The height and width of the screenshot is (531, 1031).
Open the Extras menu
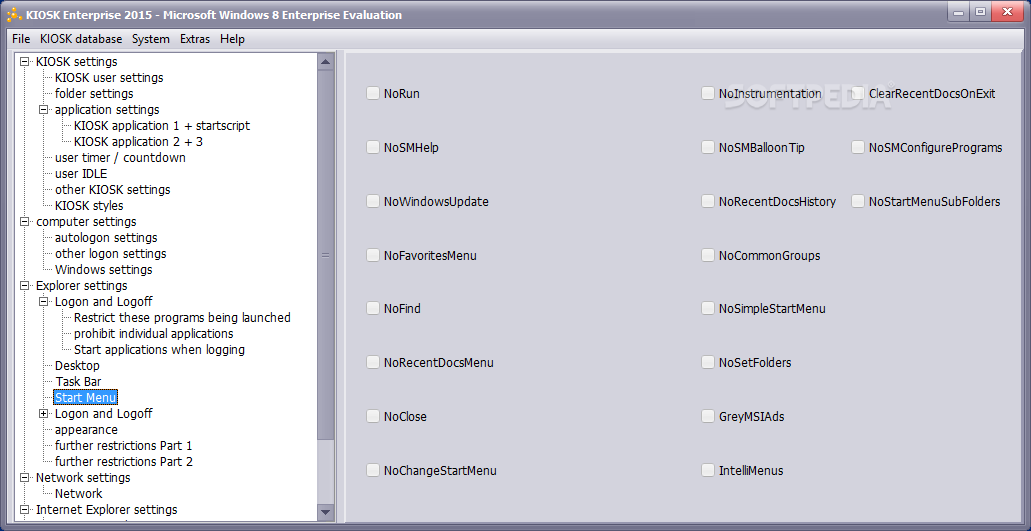click(x=195, y=39)
